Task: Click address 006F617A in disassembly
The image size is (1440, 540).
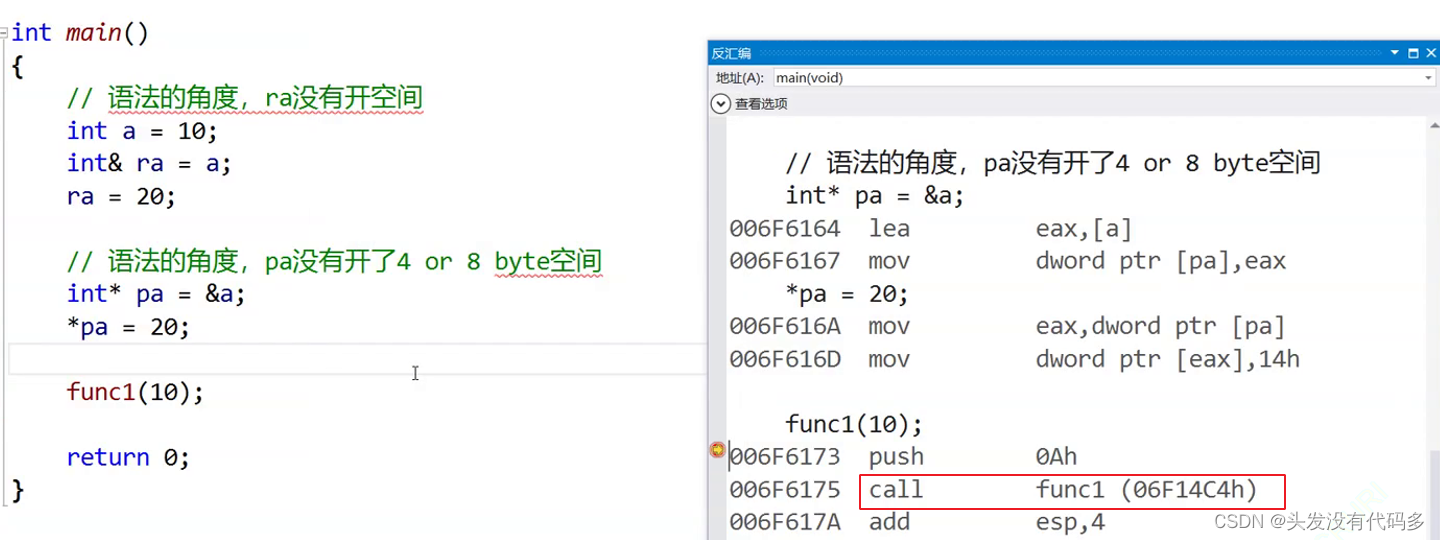Action: (x=785, y=522)
